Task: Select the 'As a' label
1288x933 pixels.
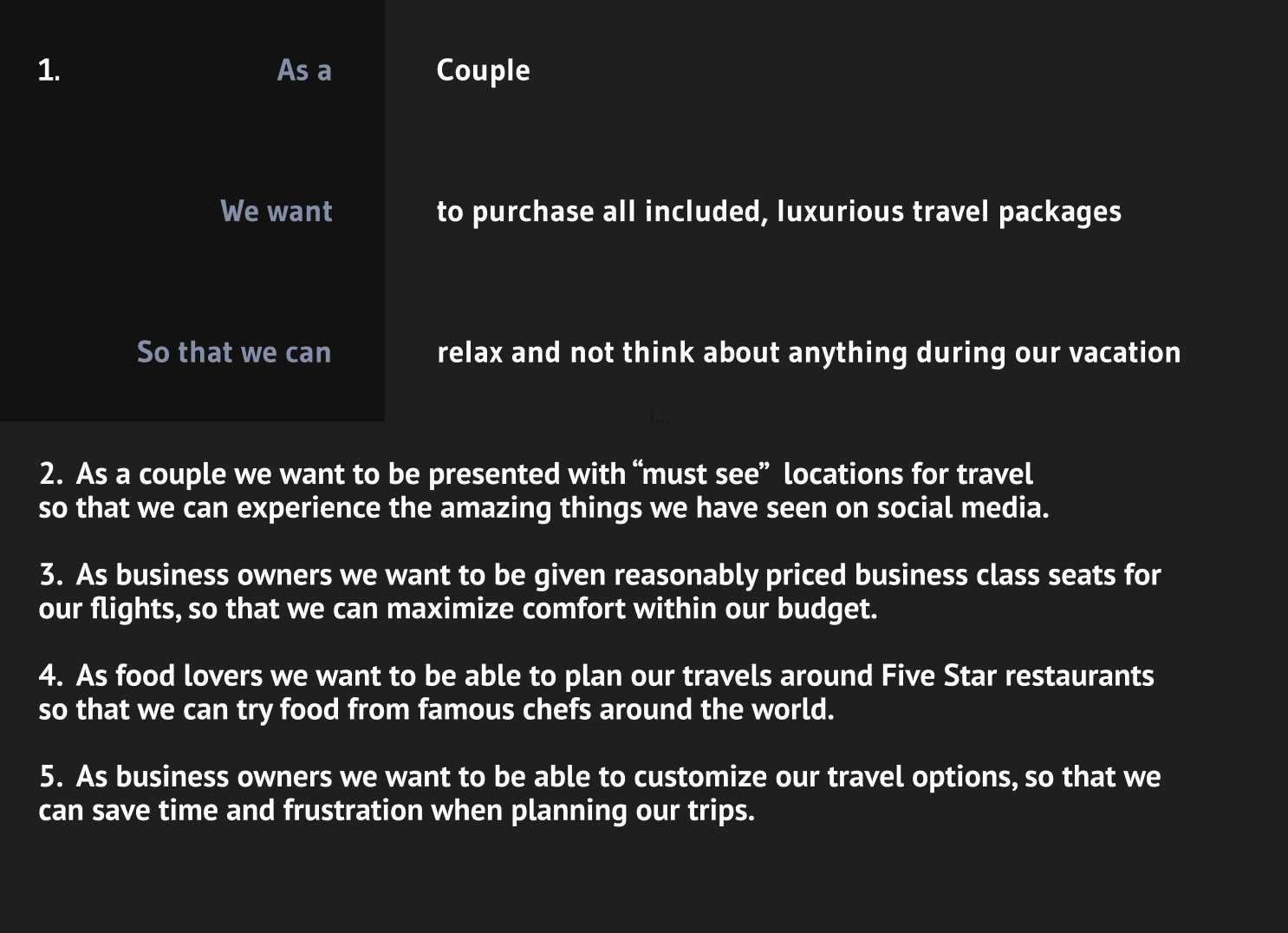Action: (x=304, y=70)
